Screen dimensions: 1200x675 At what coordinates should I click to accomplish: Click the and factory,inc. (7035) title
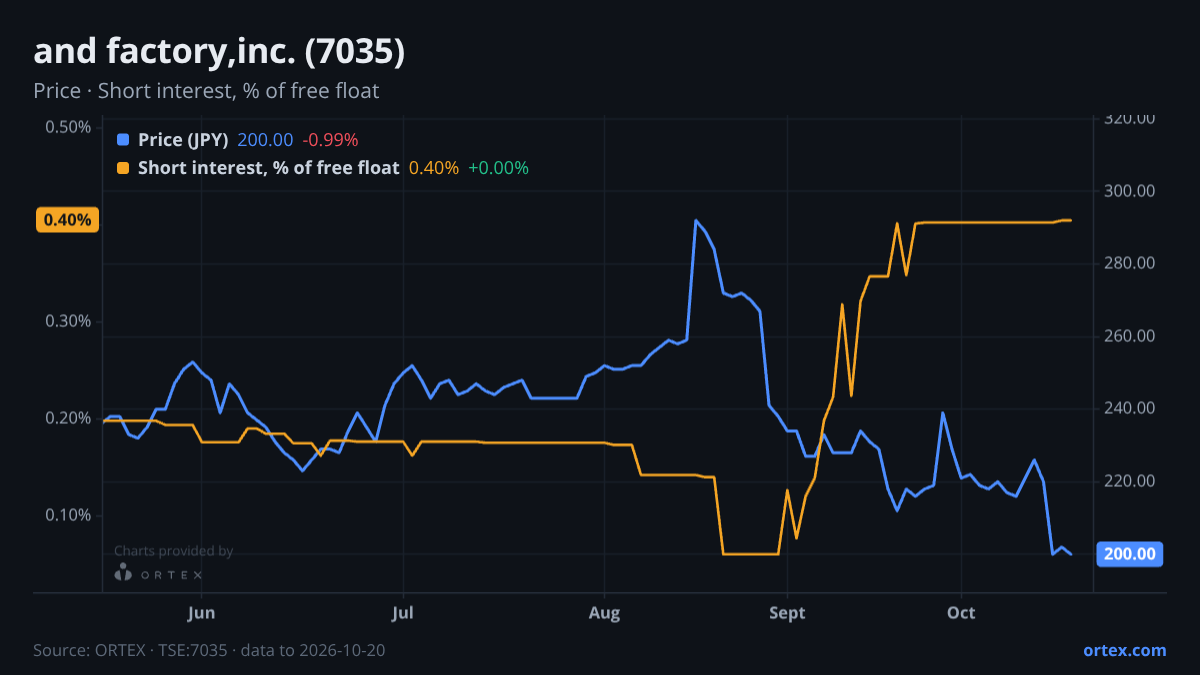(x=219, y=52)
